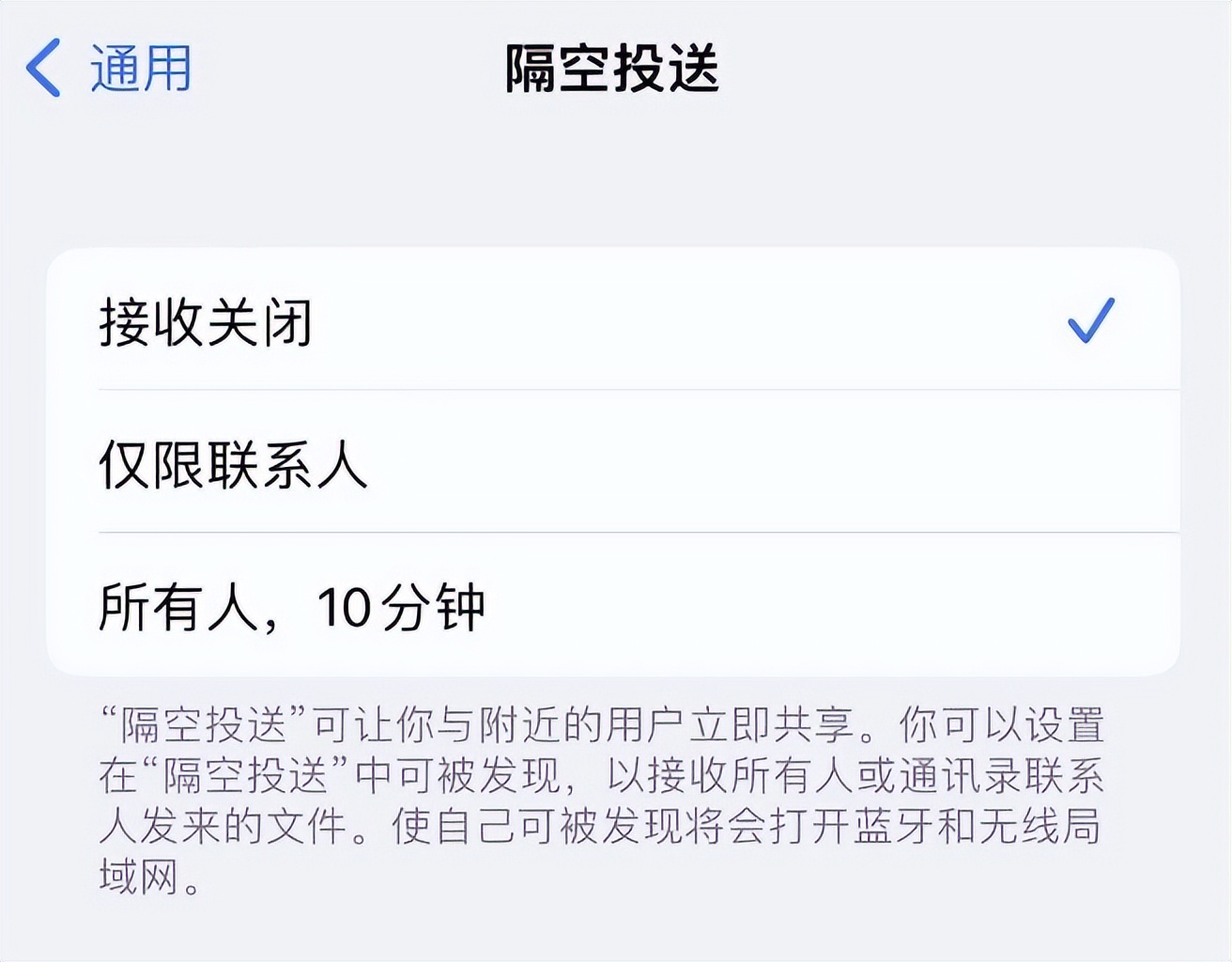Click the middle of the 接收关闭 row
Image resolution: width=1232 pixels, height=962 pixels.
point(612,320)
